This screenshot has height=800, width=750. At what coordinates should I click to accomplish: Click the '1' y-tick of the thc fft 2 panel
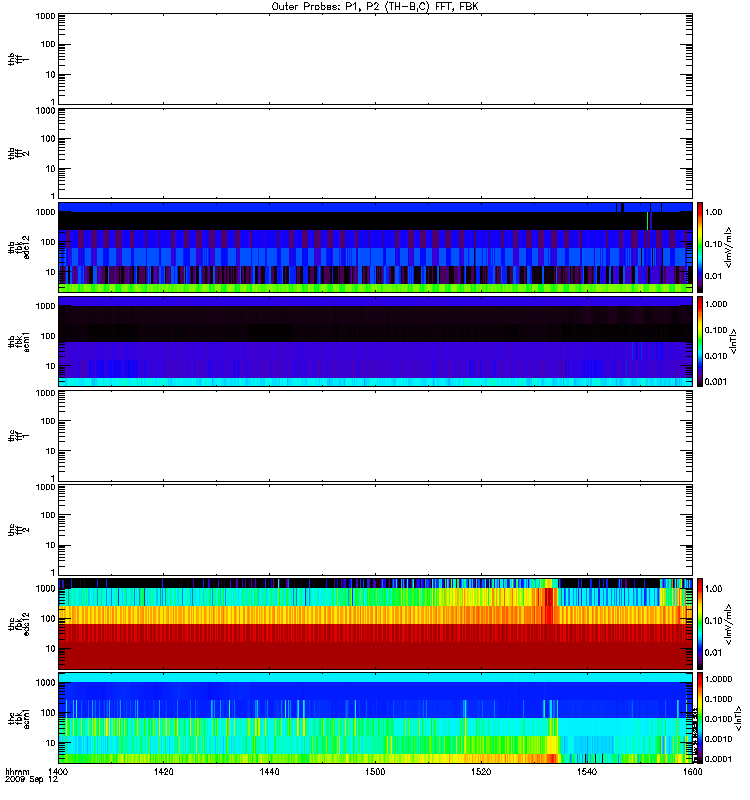(x=53, y=572)
